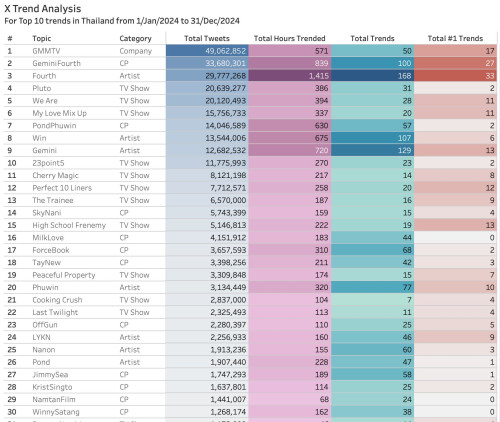
Task: Select the 'Cooking Crush' topic cell
Action: pos(57,300)
